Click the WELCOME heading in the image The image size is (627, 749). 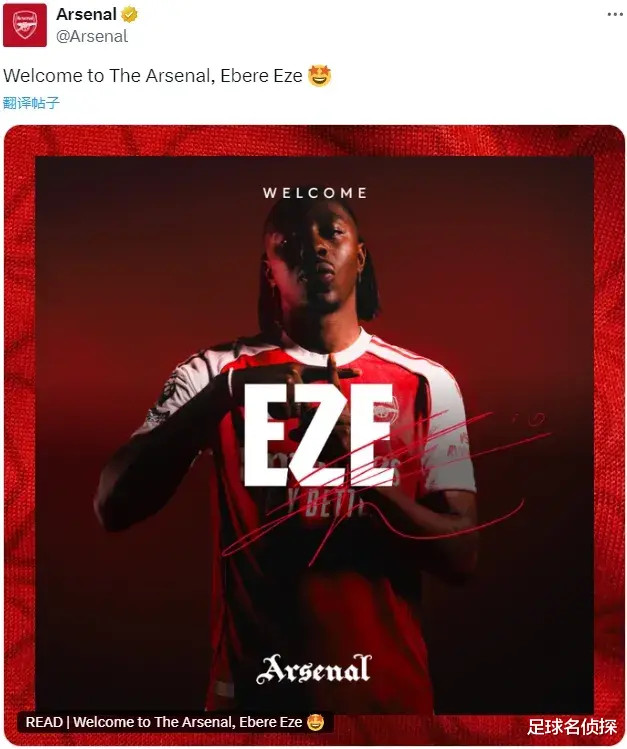coord(315,193)
